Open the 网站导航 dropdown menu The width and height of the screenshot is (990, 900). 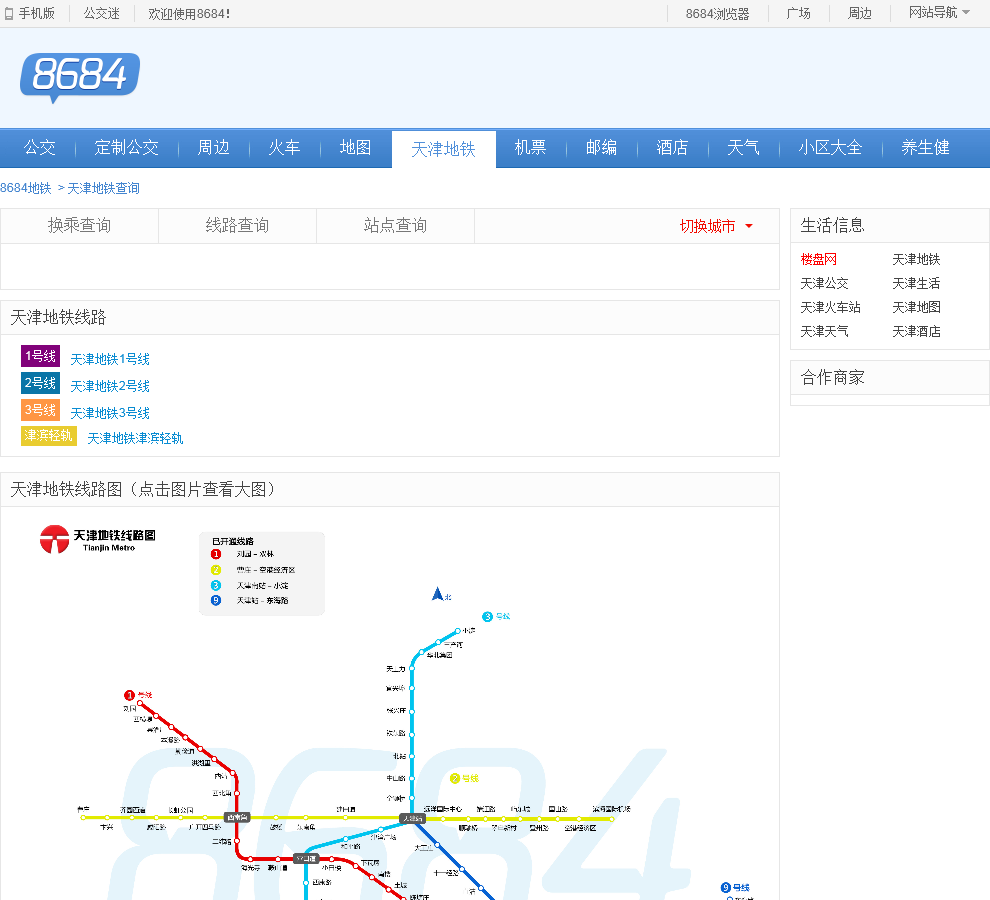tap(939, 13)
